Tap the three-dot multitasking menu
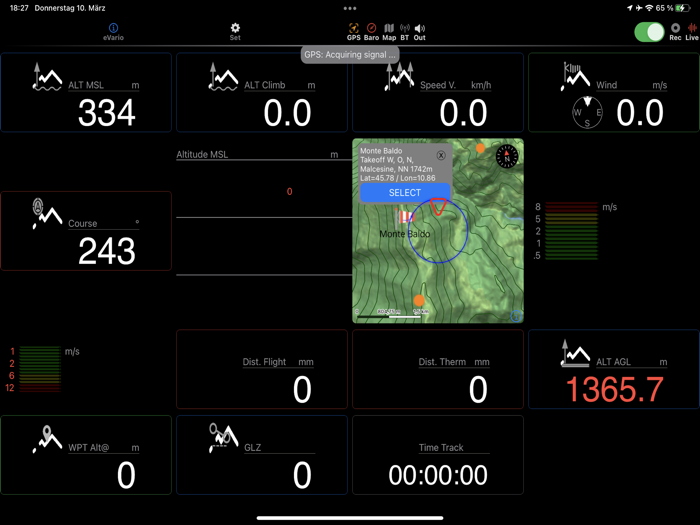The height and width of the screenshot is (525, 700). coord(350,8)
